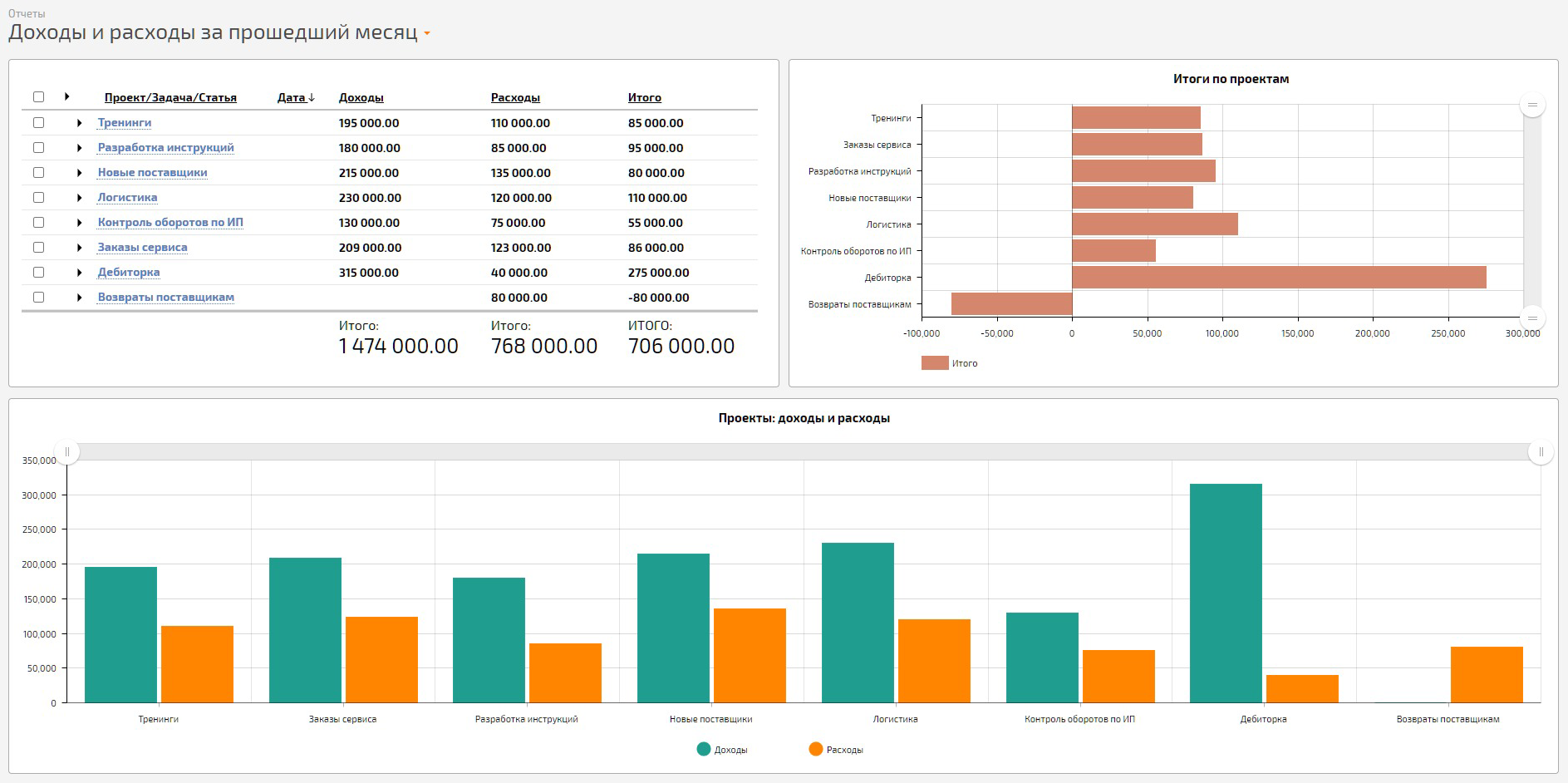Toggle the Итого legend swatch
The image size is (1568, 783).
[935, 363]
